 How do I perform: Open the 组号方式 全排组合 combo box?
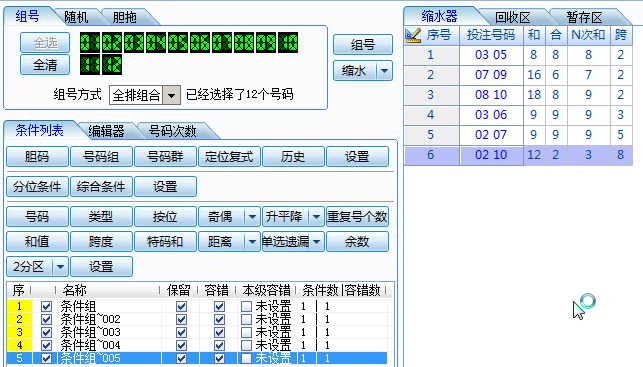pos(145,95)
